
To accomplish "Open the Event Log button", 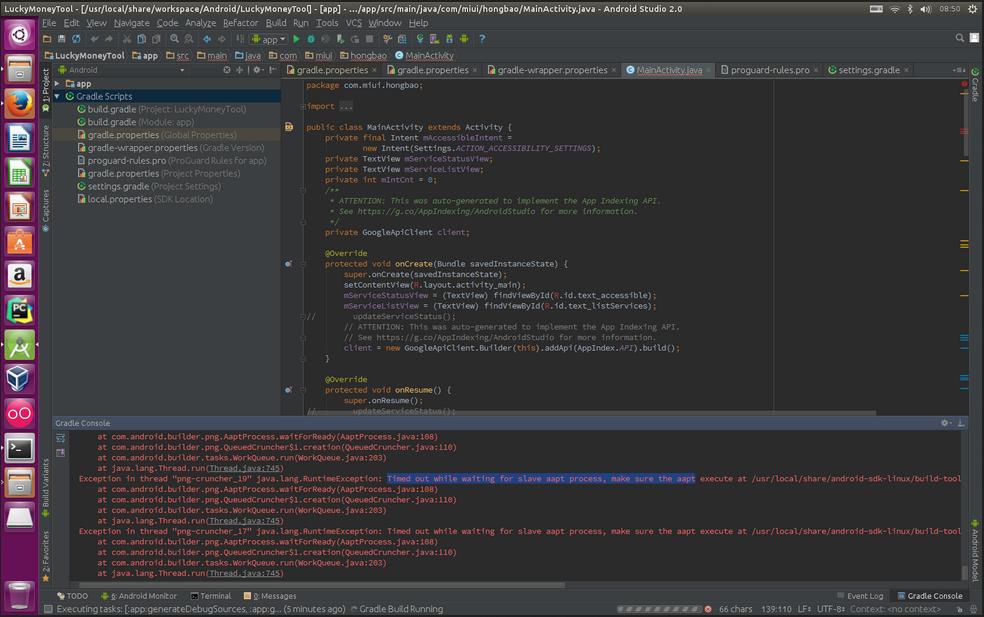I will pyautogui.click(x=860, y=596).
